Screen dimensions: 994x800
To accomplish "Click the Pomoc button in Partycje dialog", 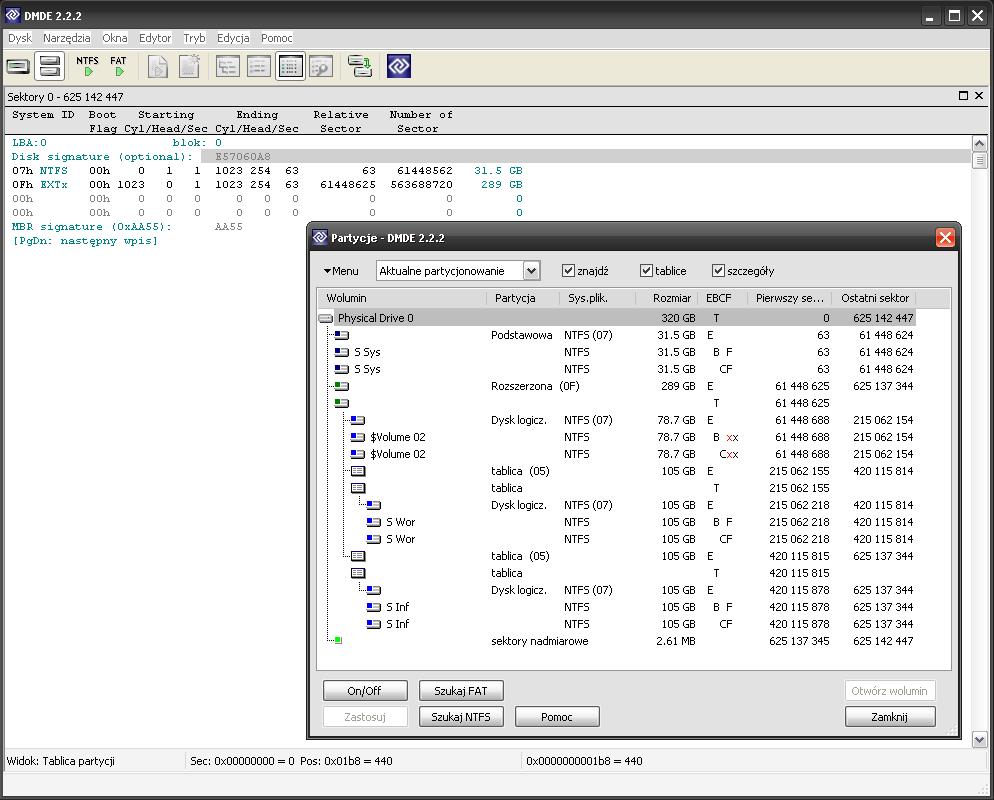I will coord(557,717).
